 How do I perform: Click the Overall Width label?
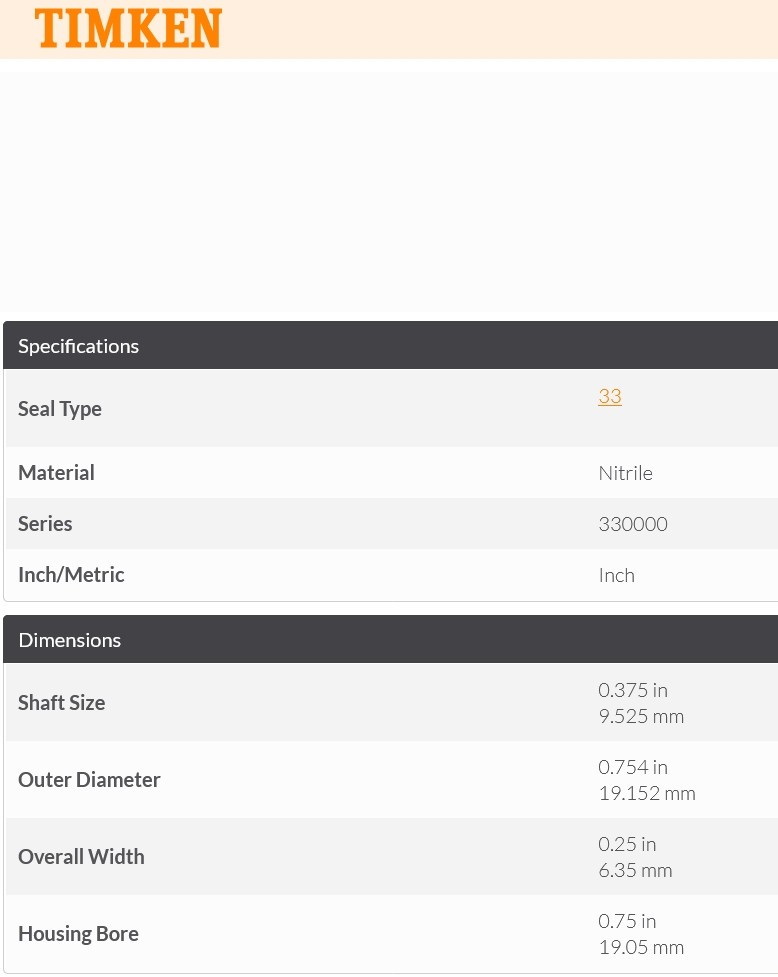(81, 857)
